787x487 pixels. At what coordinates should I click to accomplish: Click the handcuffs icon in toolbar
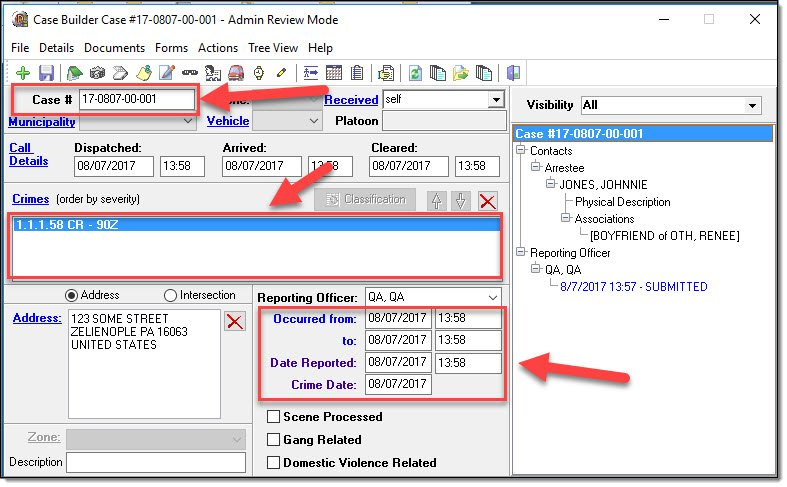click(x=190, y=73)
